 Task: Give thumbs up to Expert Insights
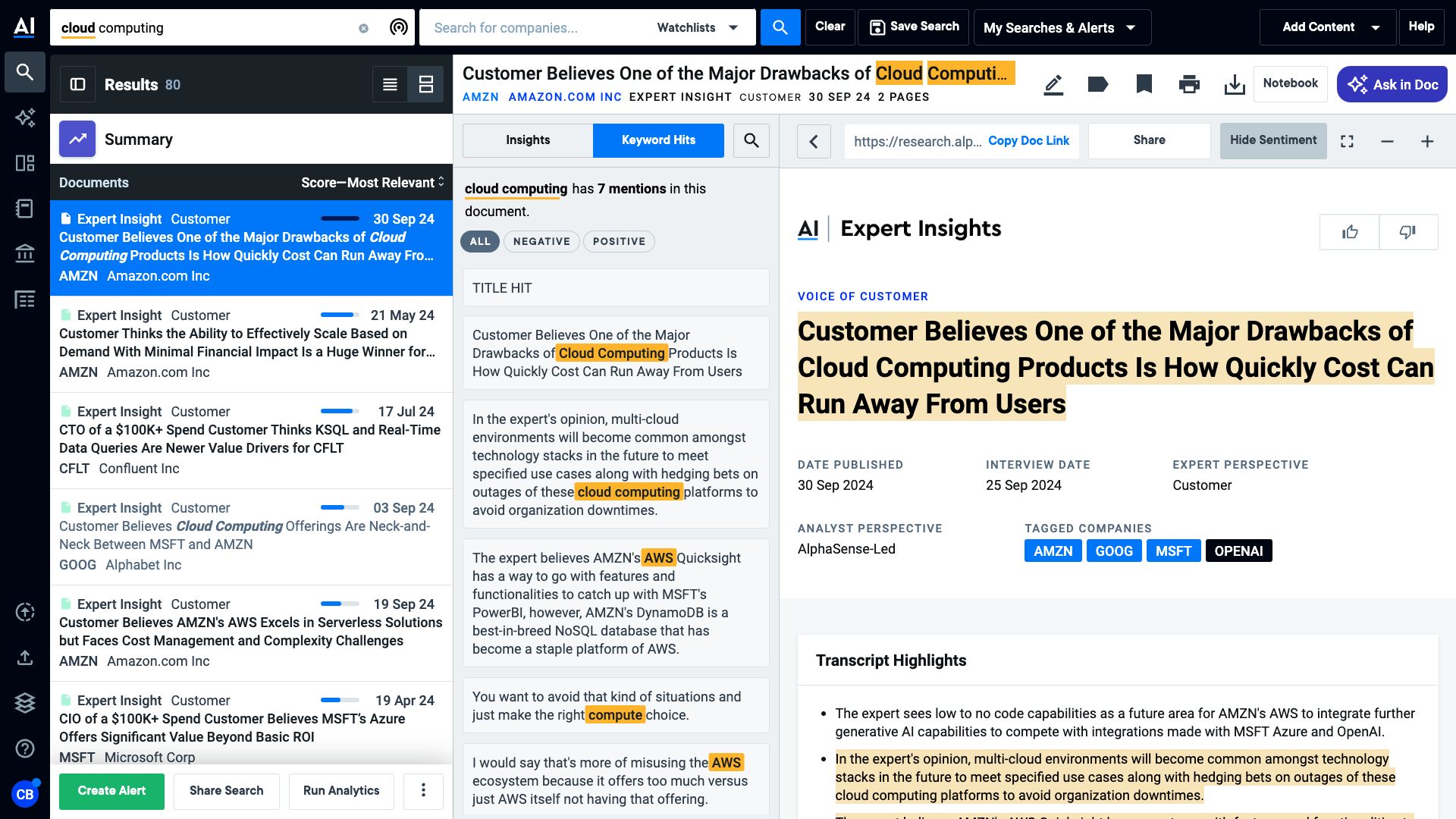coord(1350,232)
